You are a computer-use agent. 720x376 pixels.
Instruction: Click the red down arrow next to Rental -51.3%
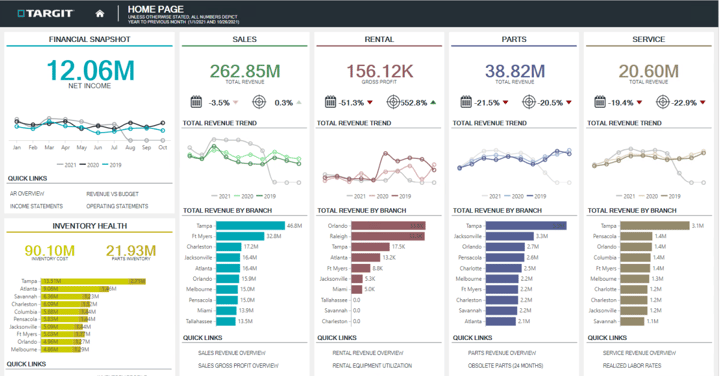coord(370,102)
